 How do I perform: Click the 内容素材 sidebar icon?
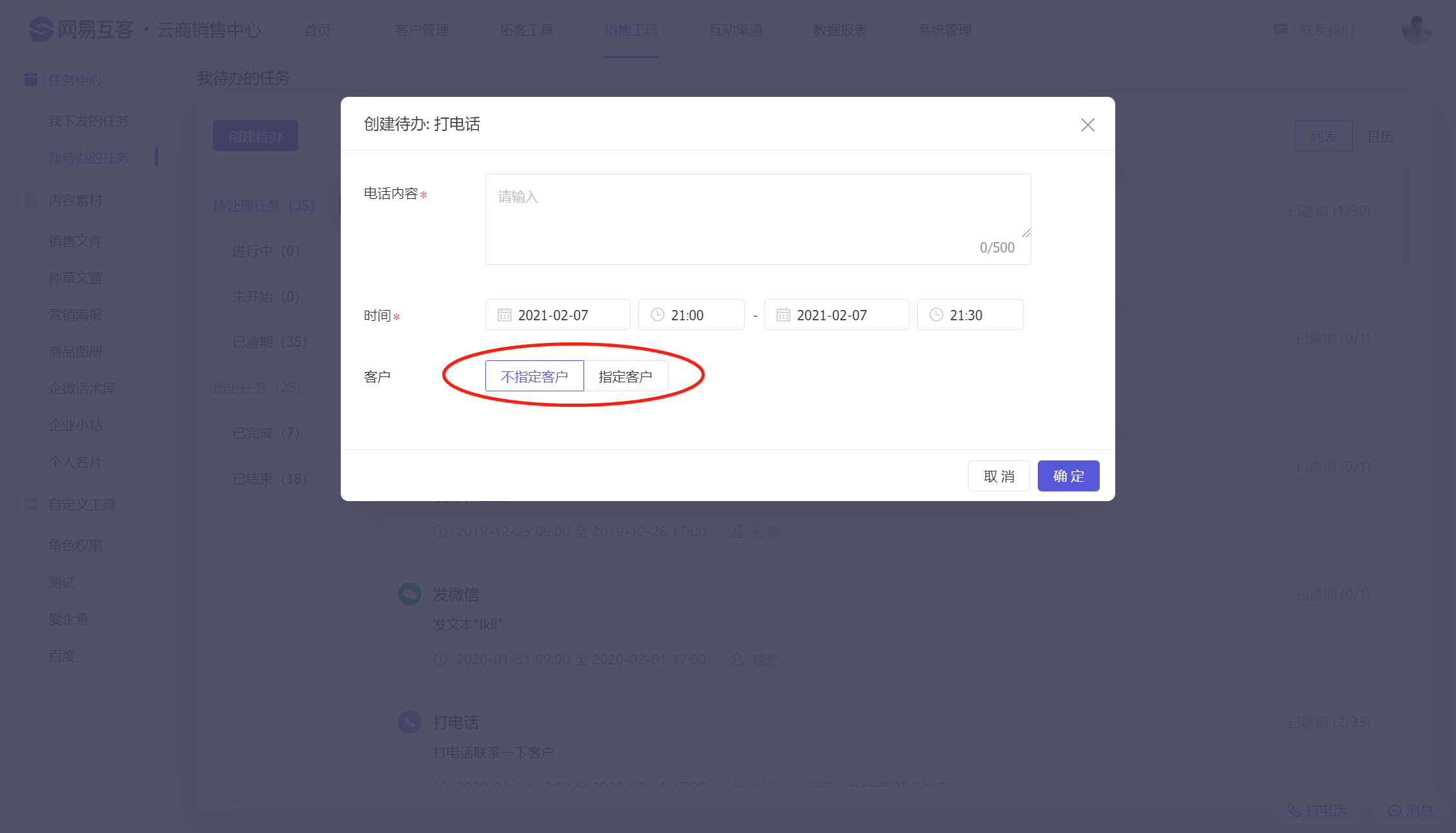tap(31, 200)
